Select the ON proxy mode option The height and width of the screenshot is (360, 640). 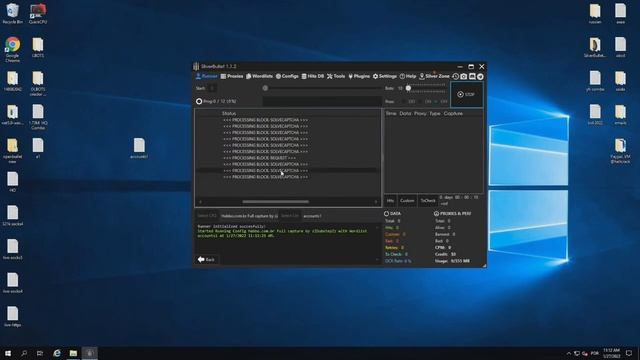pyautogui.click(x=425, y=102)
